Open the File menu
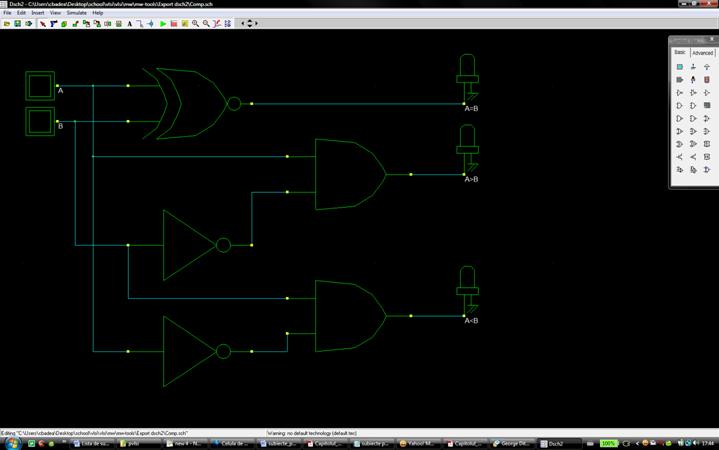This screenshot has height=450, width=719. (7, 13)
